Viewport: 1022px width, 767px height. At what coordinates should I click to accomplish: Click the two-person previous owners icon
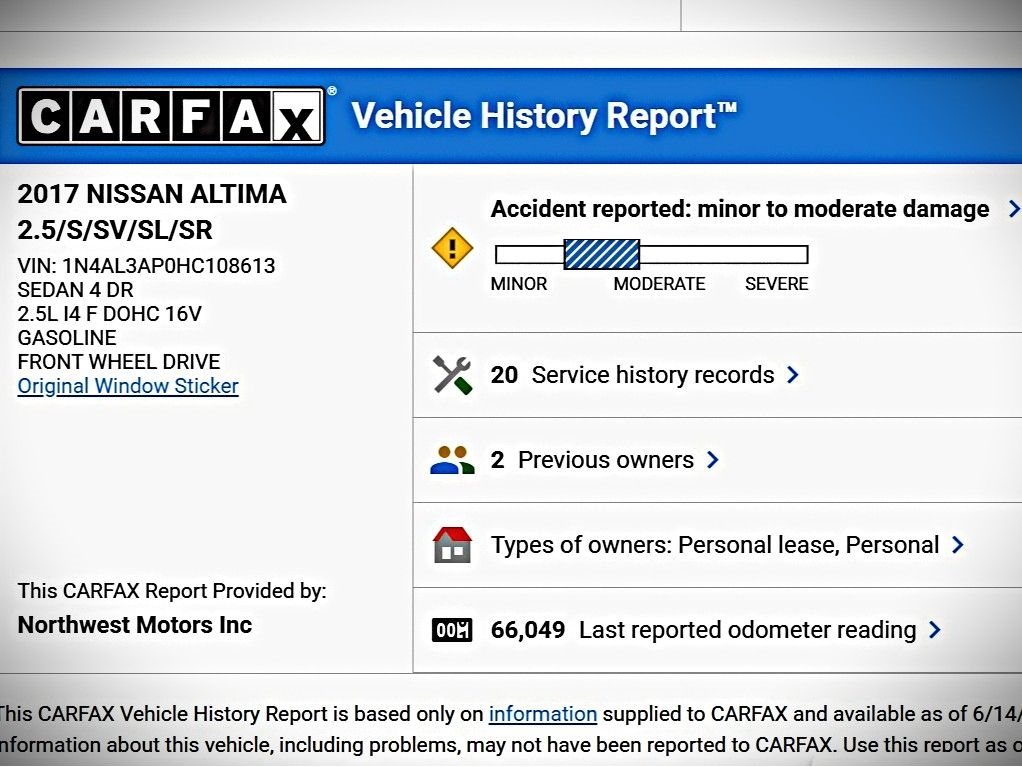tap(451, 460)
